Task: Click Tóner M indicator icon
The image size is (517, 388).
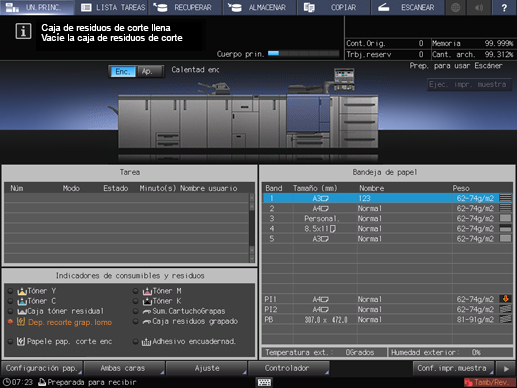Action: [147, 291]
